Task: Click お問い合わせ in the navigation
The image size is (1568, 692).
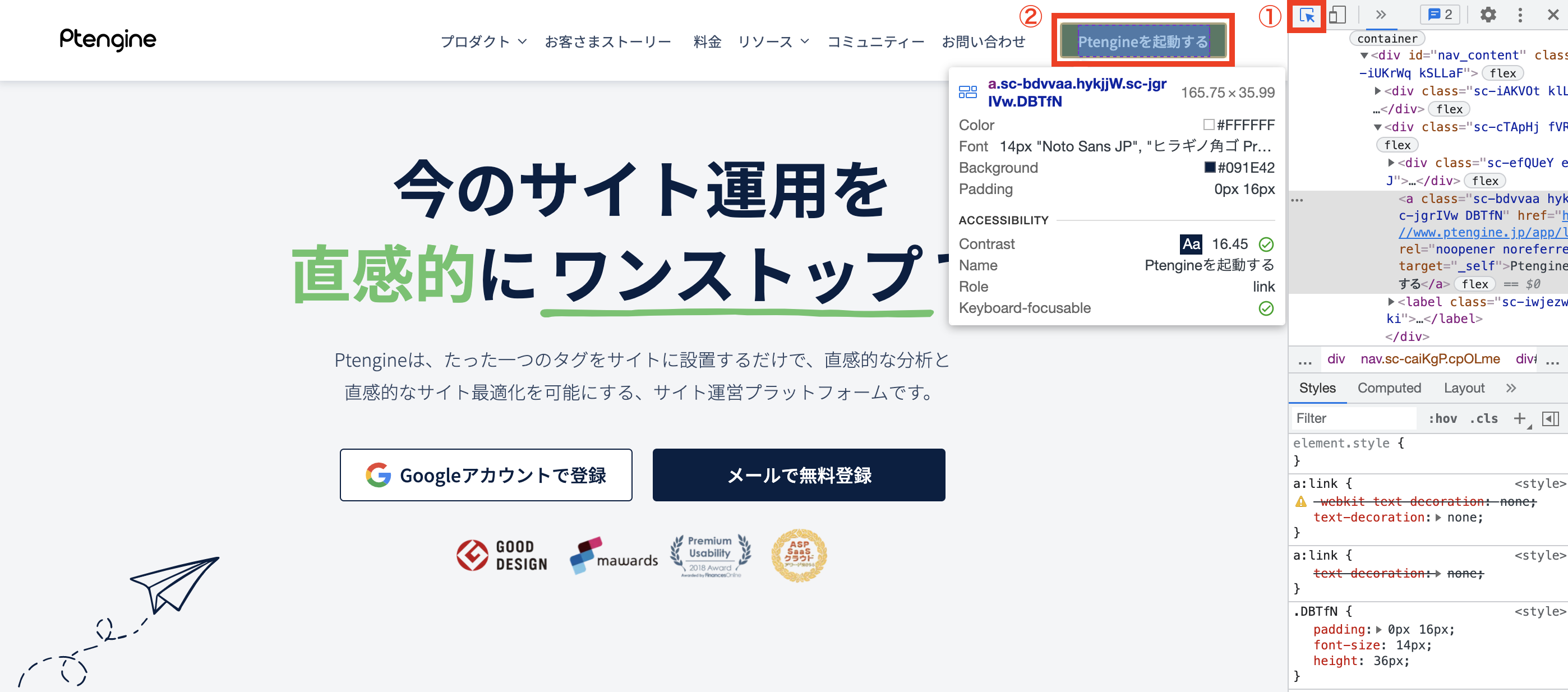Action: 983,41
